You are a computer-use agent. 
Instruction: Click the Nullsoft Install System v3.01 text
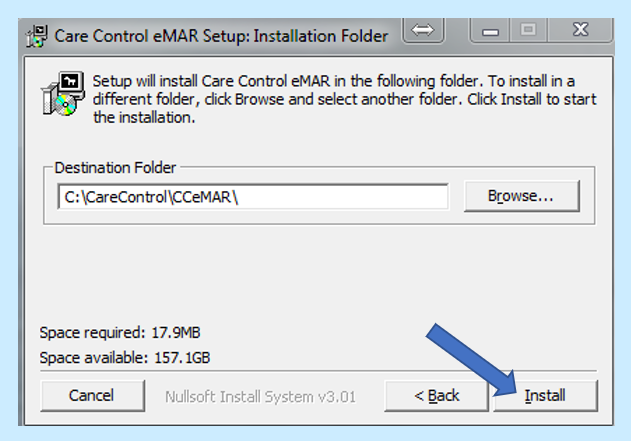tap(260, 397)
